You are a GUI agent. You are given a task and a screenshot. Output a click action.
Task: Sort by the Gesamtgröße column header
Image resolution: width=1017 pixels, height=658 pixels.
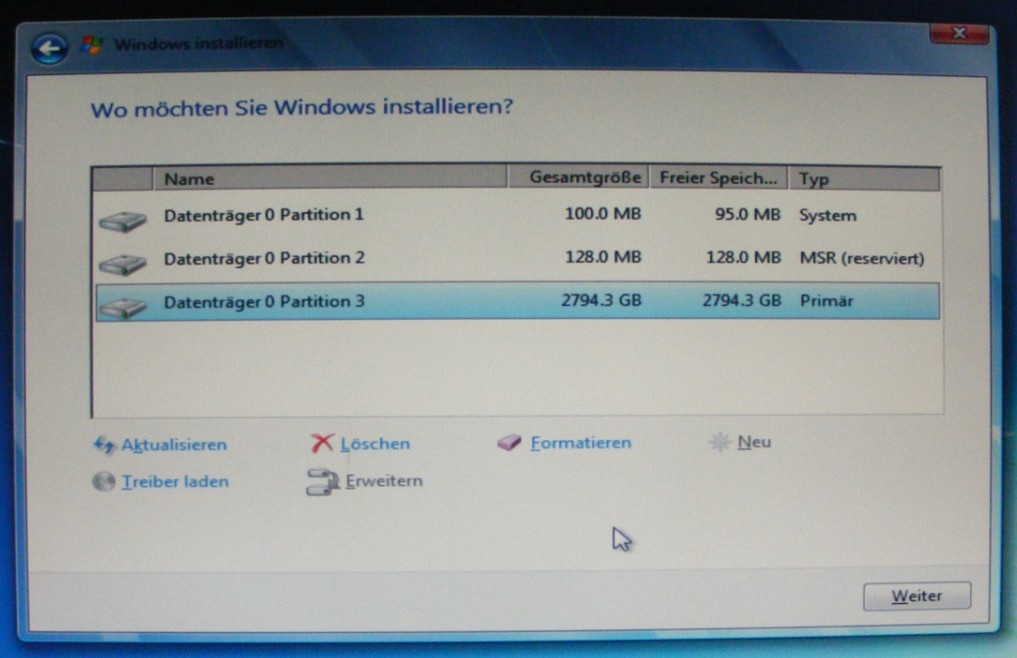point(578,178)
